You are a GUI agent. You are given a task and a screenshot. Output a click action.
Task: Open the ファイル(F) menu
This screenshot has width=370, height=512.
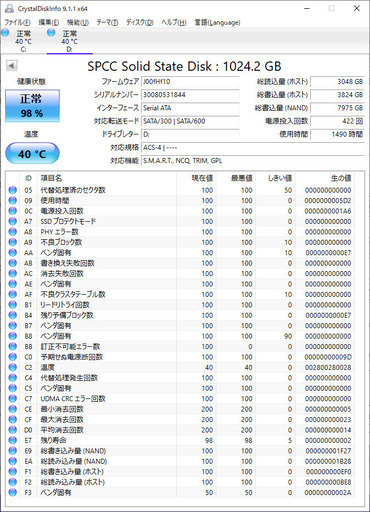[17, 23]
